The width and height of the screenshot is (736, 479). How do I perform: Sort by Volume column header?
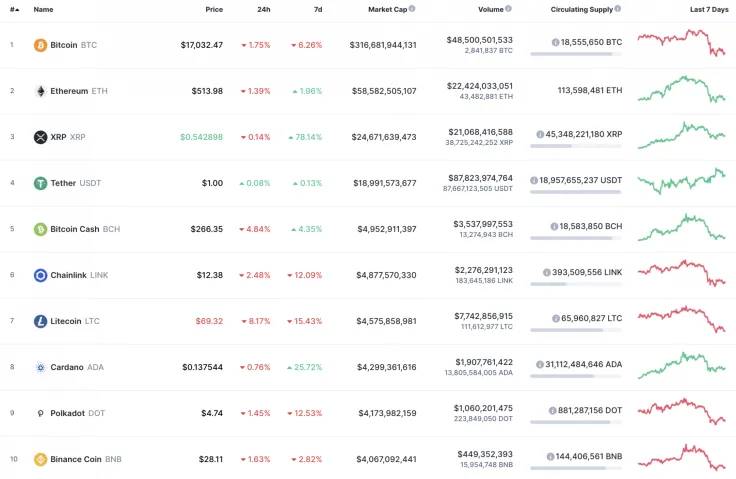coord(490,9)
